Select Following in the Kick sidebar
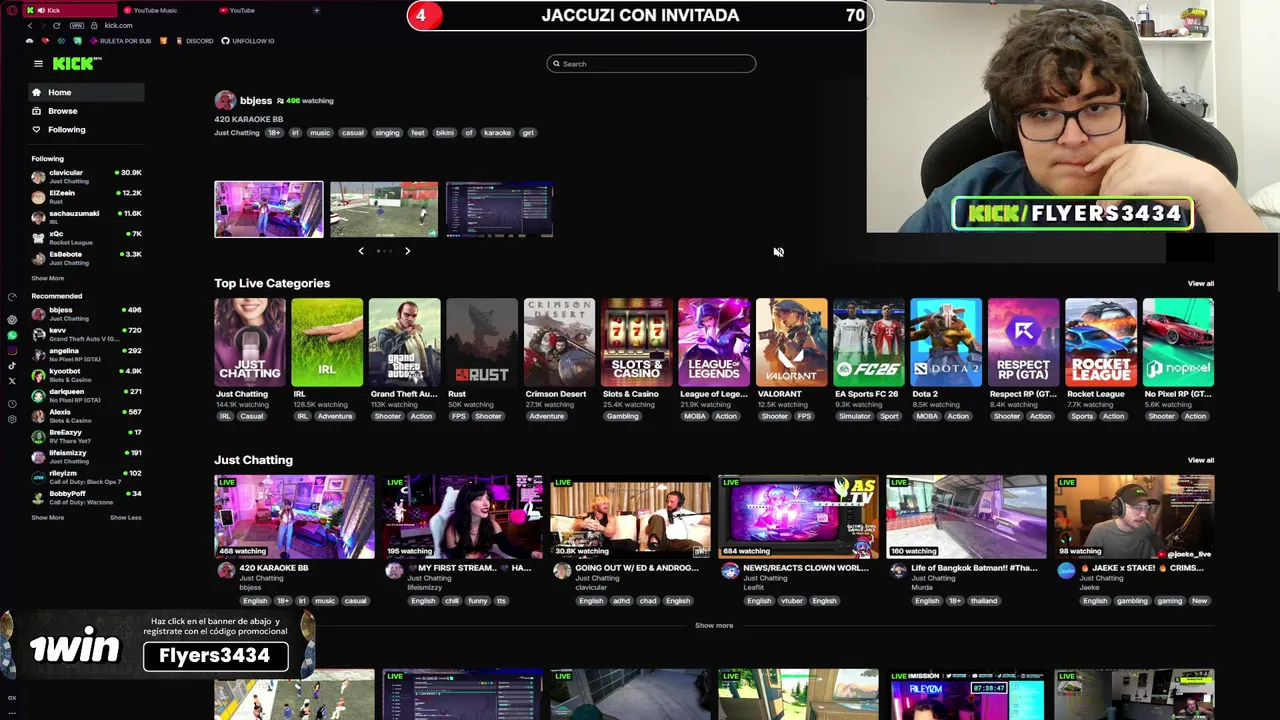Image resolution: width=1280 pixels, height=720 pixels. [86, 129]
